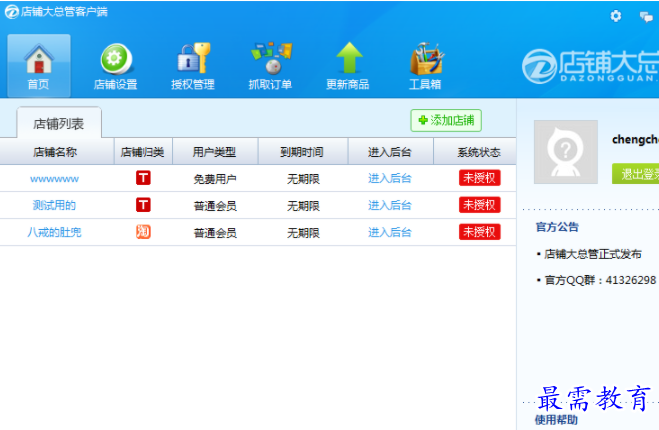The image size is (659, 430).
Task: Click store type icon for 测试用的
Action: [x=143, y=205]
